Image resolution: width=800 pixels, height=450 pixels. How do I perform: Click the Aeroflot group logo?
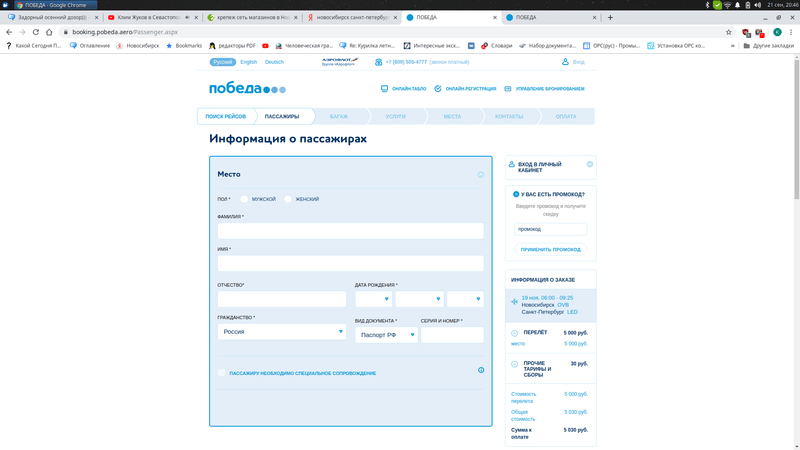click(340, 62)
